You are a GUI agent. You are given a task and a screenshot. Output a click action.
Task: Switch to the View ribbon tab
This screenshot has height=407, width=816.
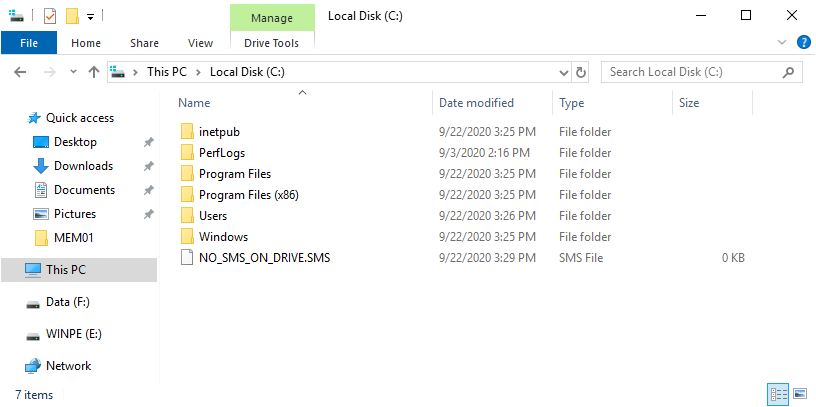tap(200, 43)
